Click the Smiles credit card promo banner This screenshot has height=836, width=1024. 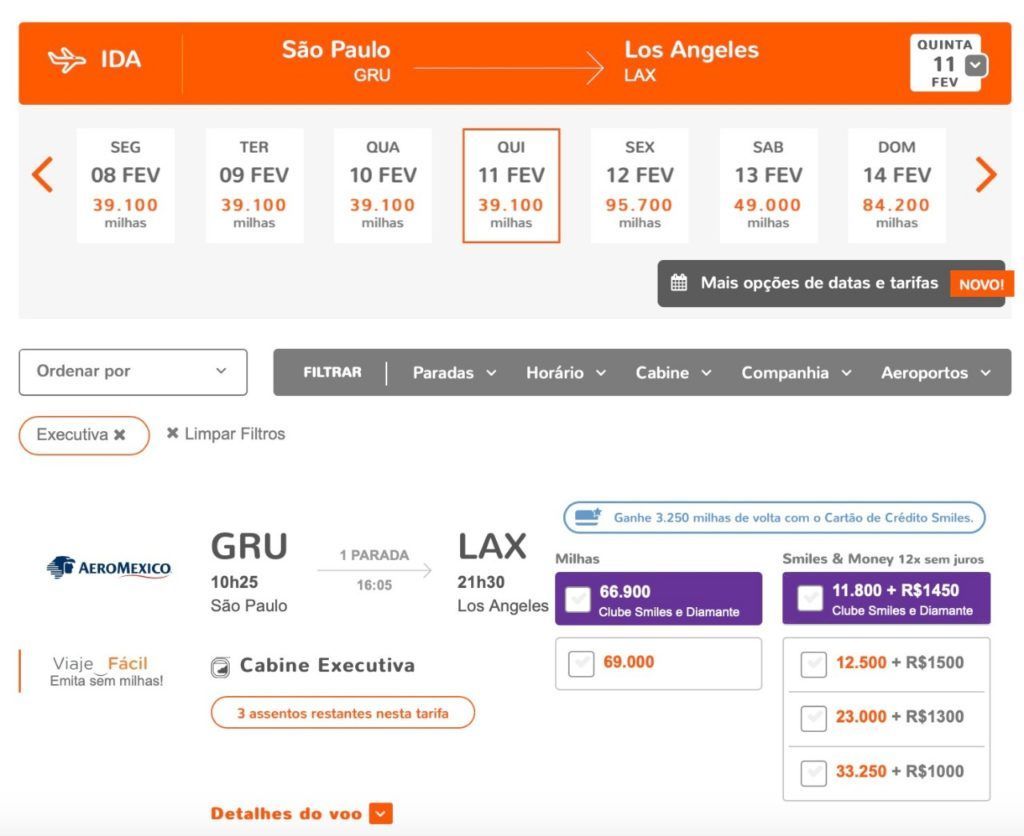pyautogui.click(x=774, y=517)
